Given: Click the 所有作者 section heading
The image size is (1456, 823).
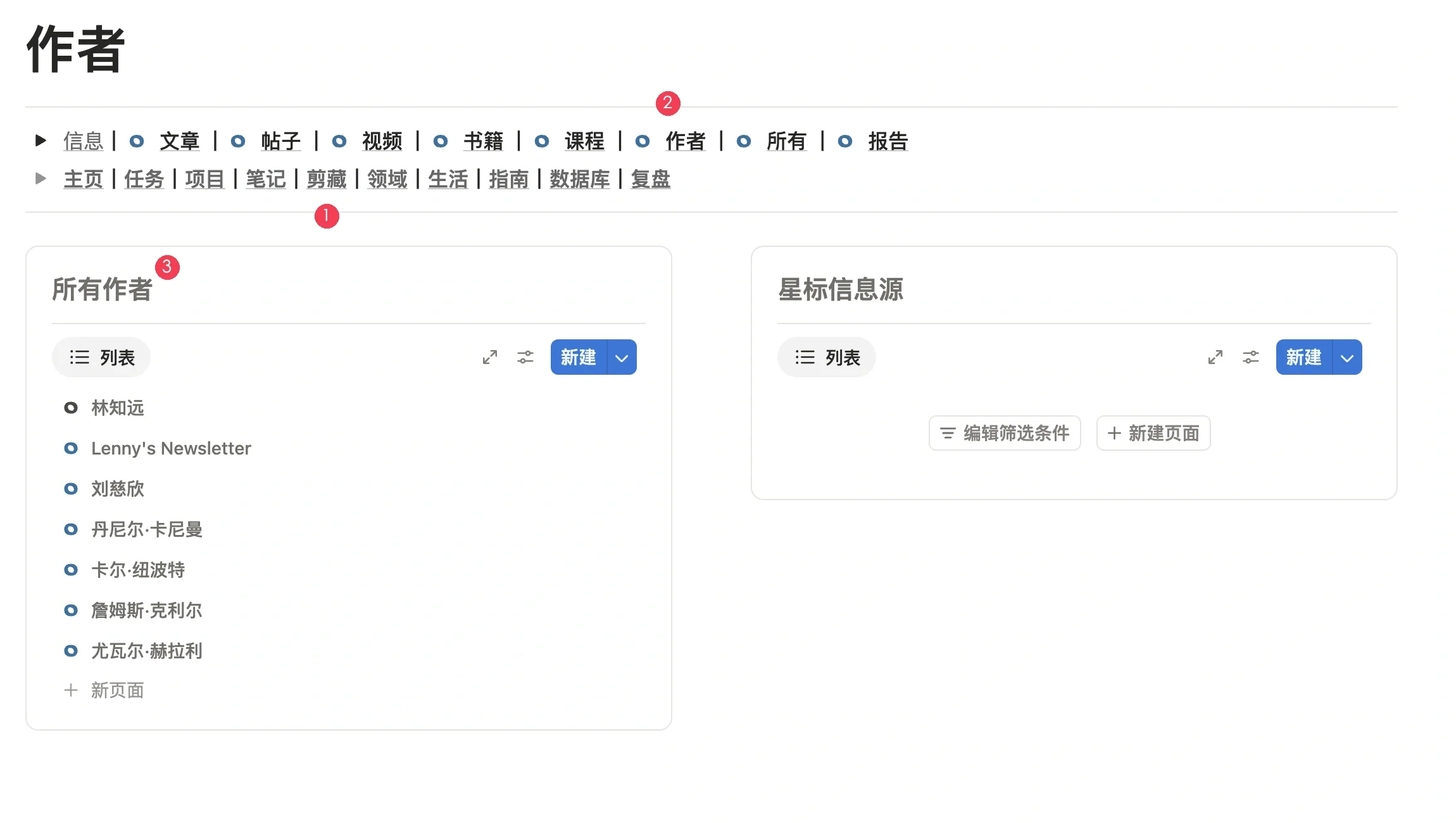Looking at the screenshot, I should 102,289.
